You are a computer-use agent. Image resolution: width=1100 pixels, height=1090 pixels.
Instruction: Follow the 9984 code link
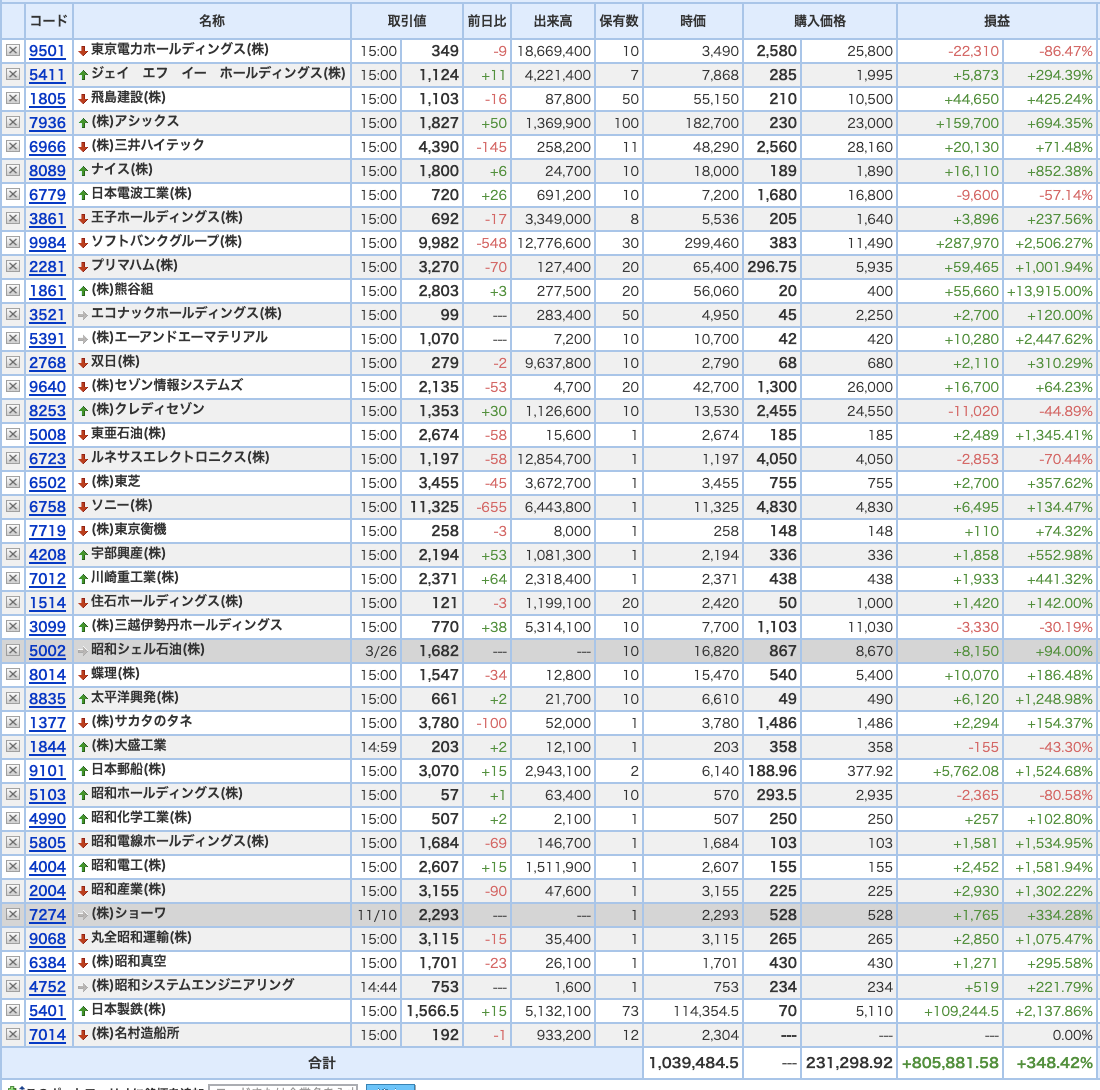pyautogui.click(x=47, y=243)
